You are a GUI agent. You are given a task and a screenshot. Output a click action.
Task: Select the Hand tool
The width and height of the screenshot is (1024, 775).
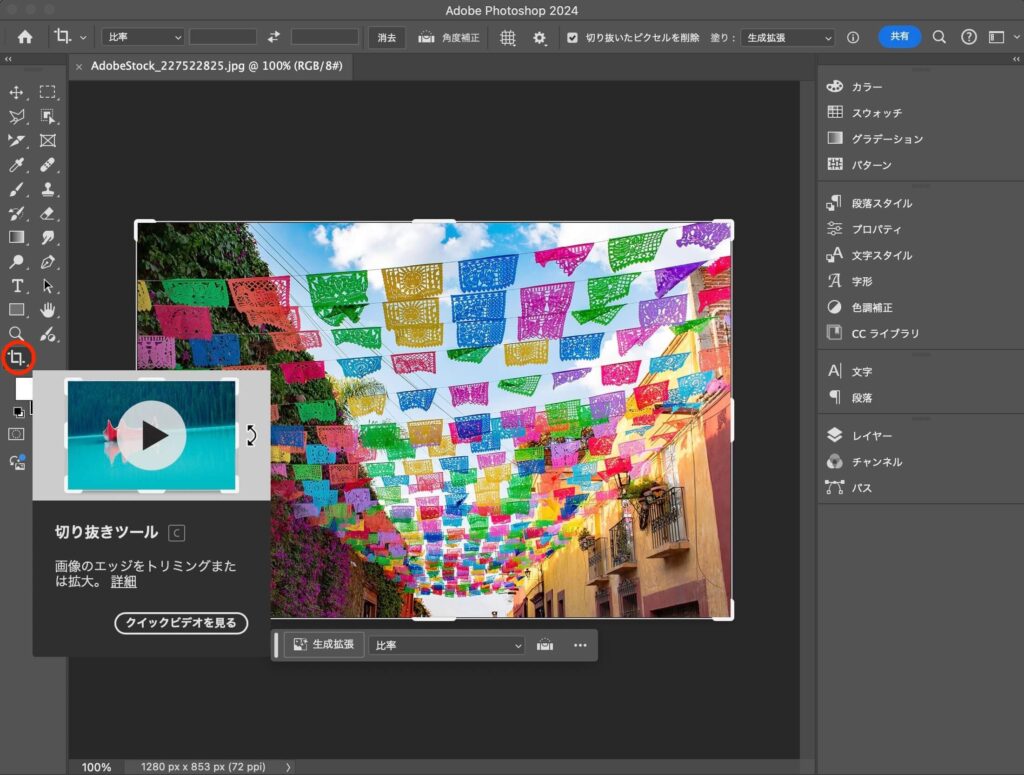pos(47,310)
